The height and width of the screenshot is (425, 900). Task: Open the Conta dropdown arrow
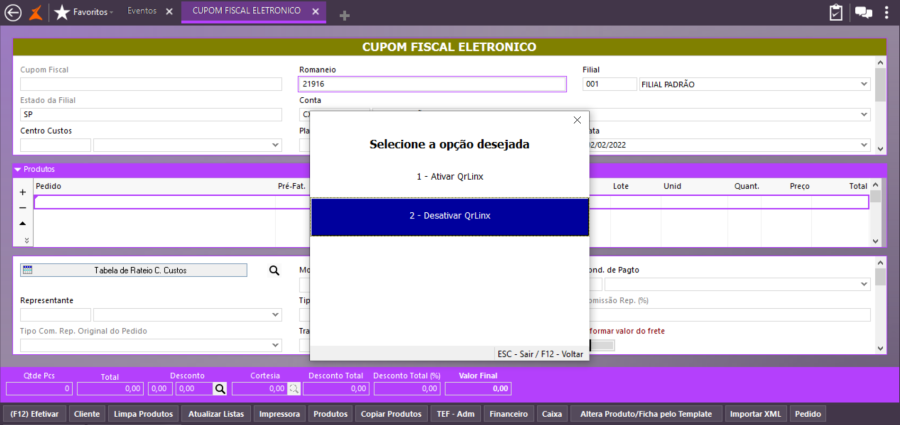pyautogui.click(x=865, y=114)
